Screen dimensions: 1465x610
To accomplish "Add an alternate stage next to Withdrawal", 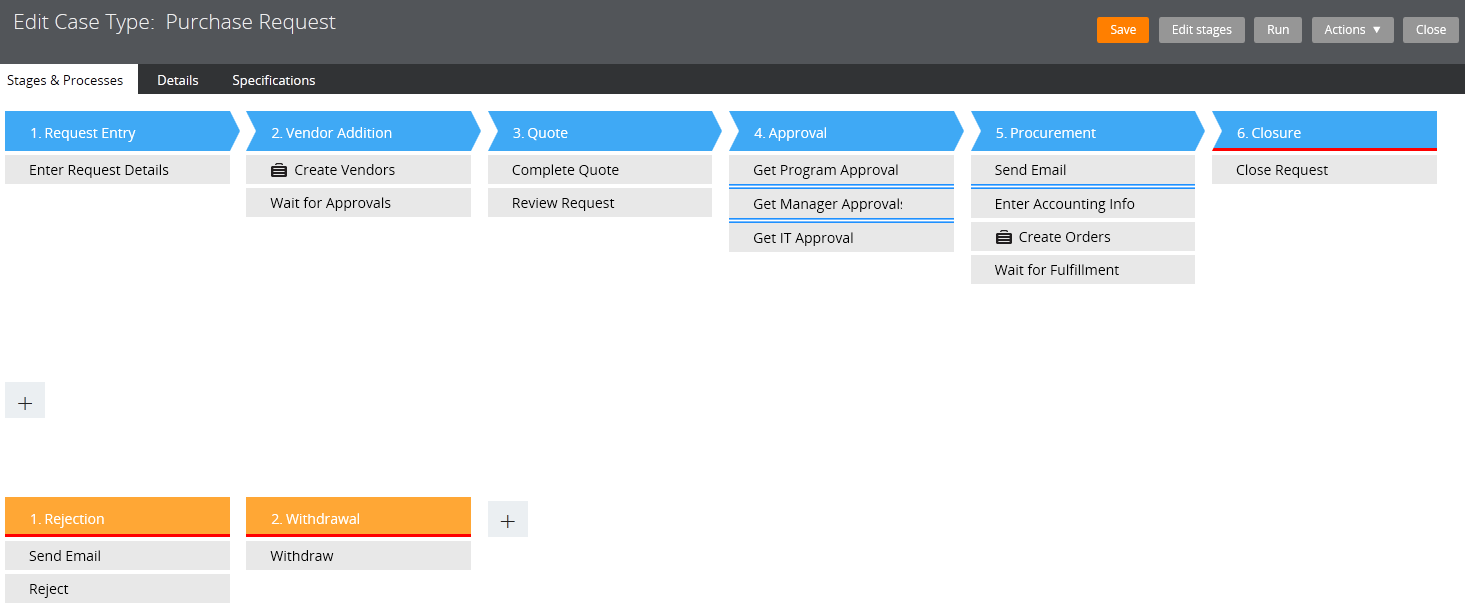I will point(508,519).
